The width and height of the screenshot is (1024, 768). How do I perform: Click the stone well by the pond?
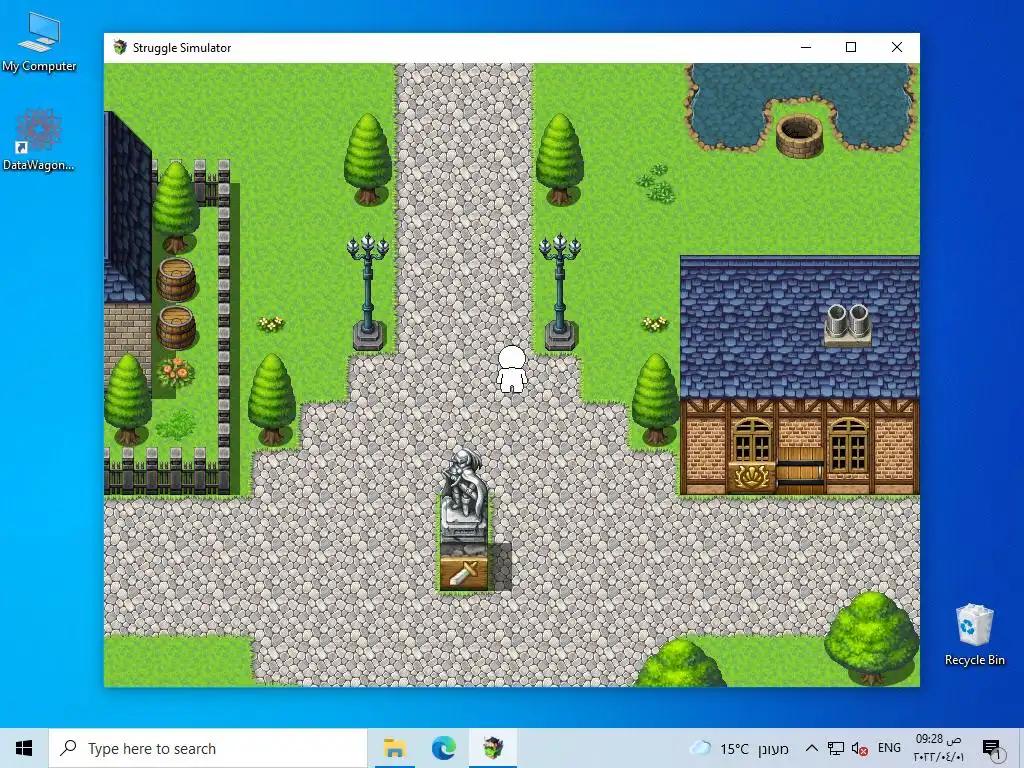[x=799, y=136]
